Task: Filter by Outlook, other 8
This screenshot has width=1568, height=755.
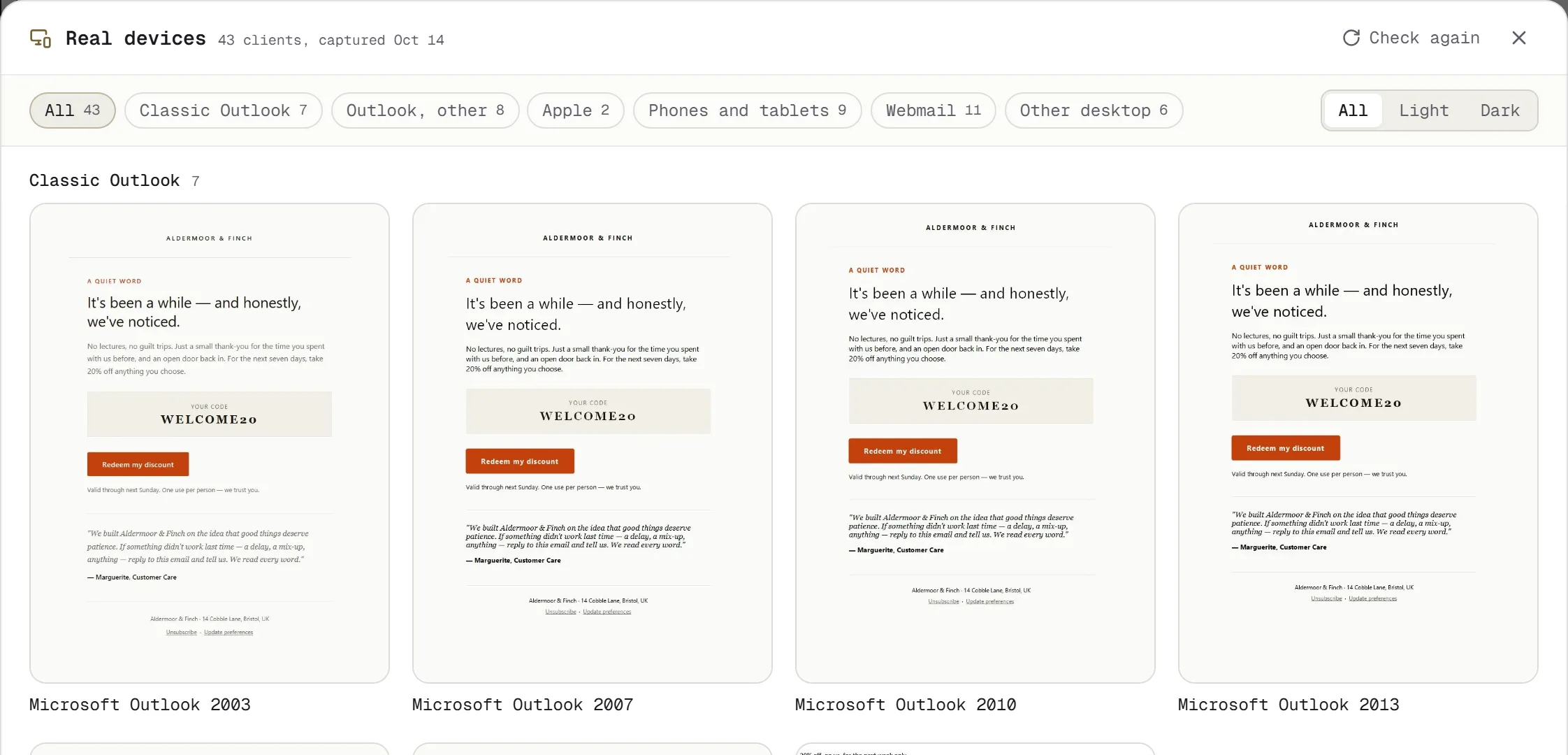Action: tap(426, 110)
